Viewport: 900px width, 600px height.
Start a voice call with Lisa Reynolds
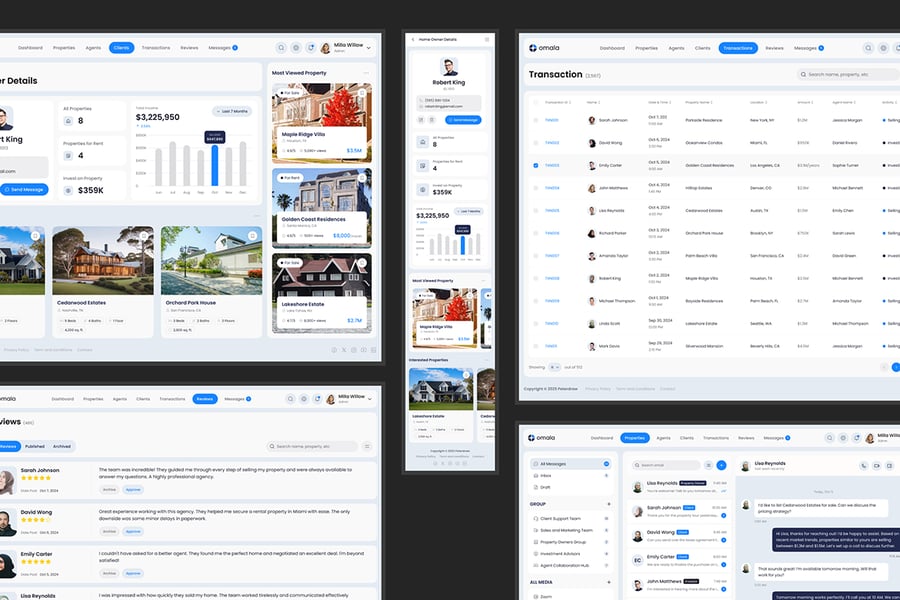[x=863, y=466]
